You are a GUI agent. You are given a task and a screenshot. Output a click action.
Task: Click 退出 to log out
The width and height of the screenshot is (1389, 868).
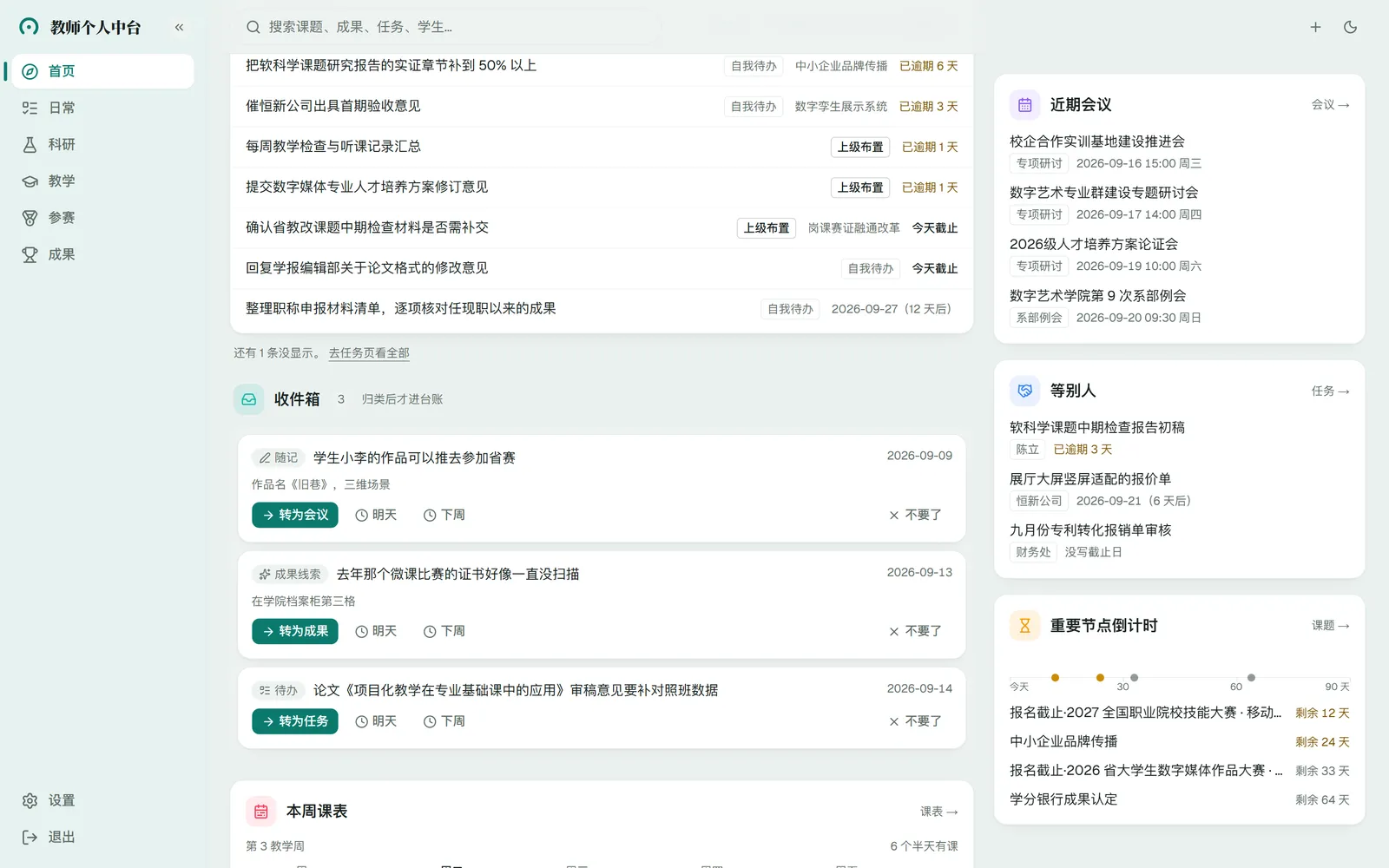102,837
